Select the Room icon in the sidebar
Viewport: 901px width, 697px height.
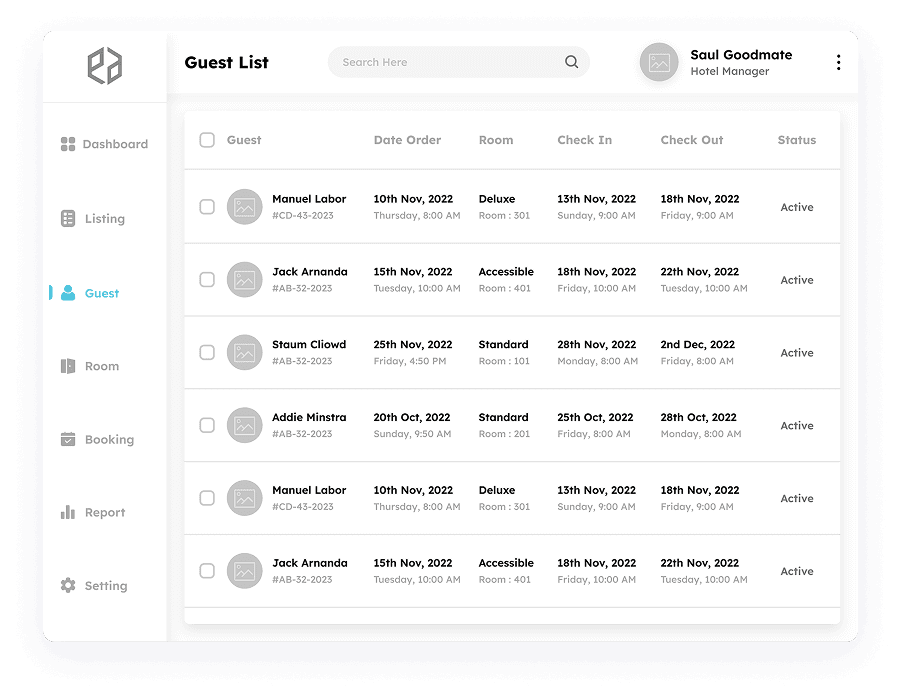68,366
